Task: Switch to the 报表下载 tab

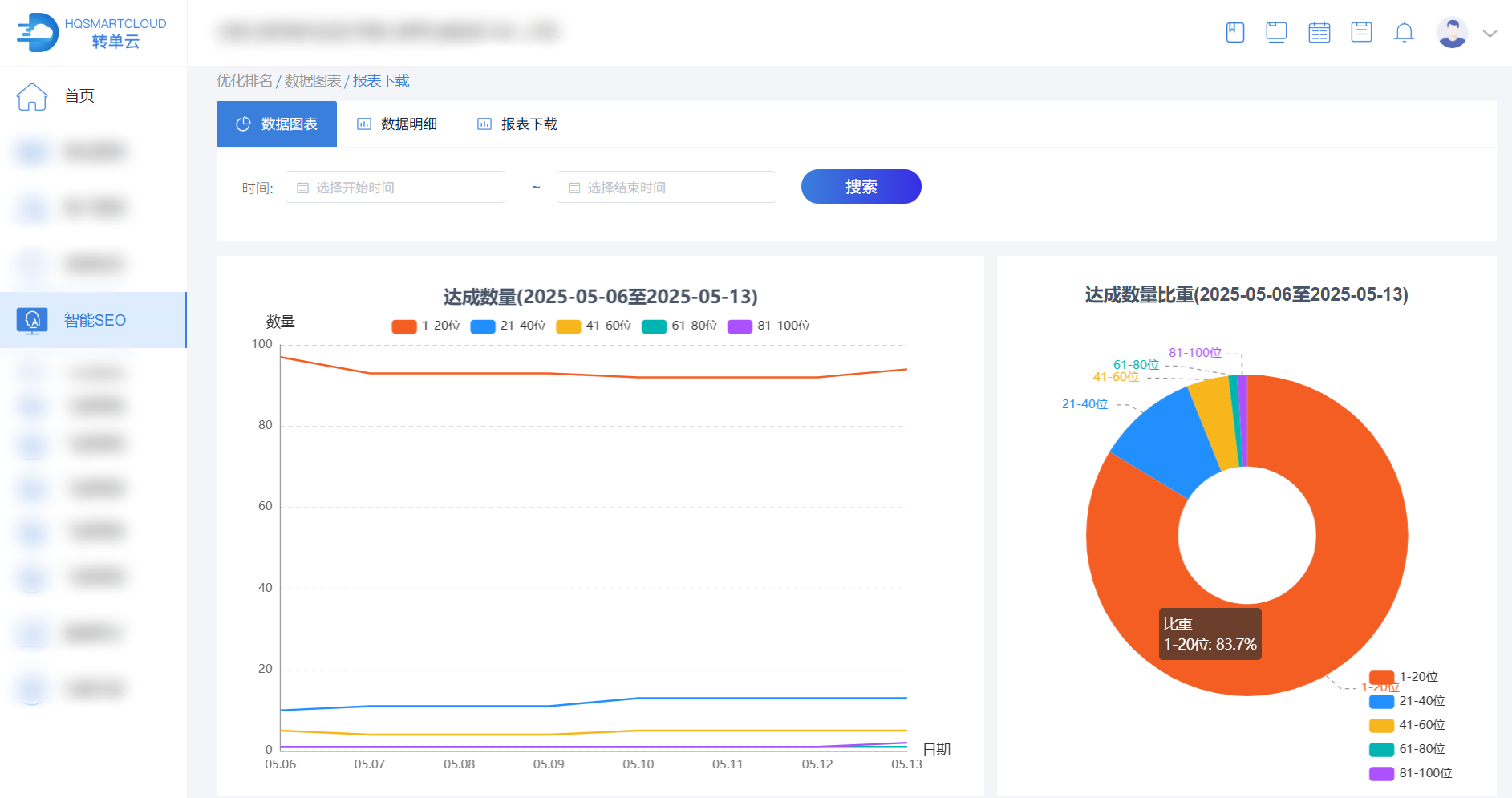Action: pos(517,124)
